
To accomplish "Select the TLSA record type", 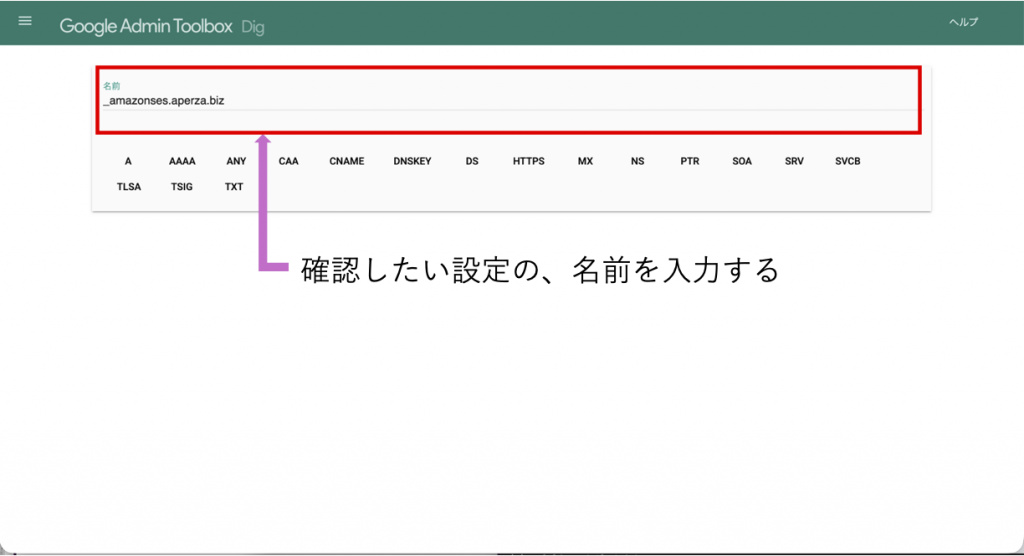I will click(129, 187).
